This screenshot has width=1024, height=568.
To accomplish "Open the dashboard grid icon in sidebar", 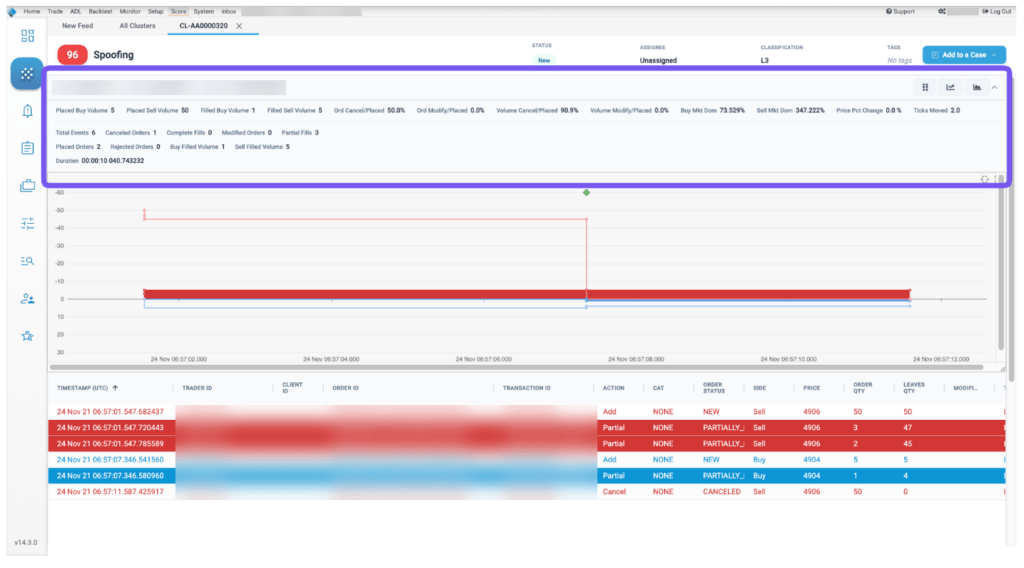I will pos(27,36).
